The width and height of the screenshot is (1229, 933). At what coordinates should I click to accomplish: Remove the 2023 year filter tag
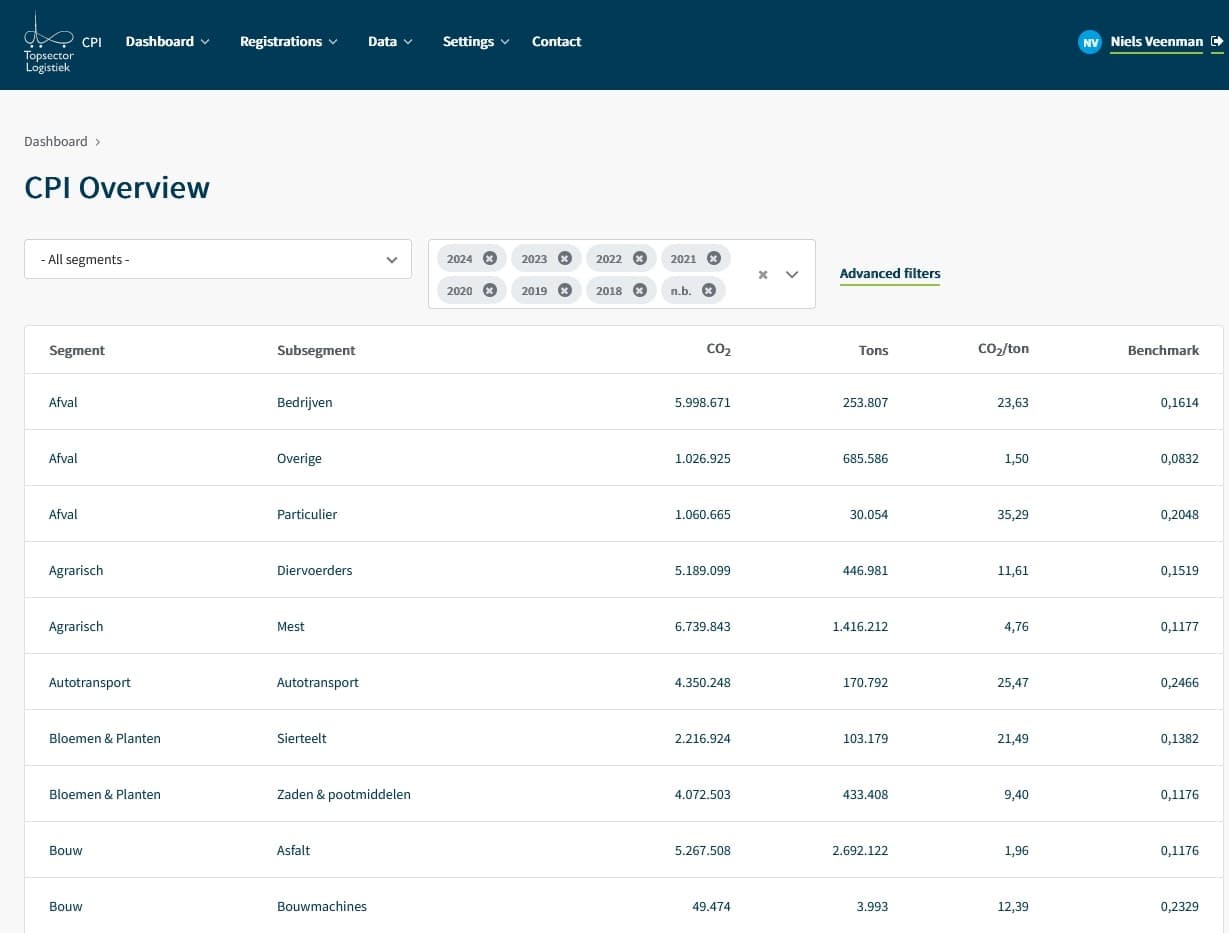point(564,258)
